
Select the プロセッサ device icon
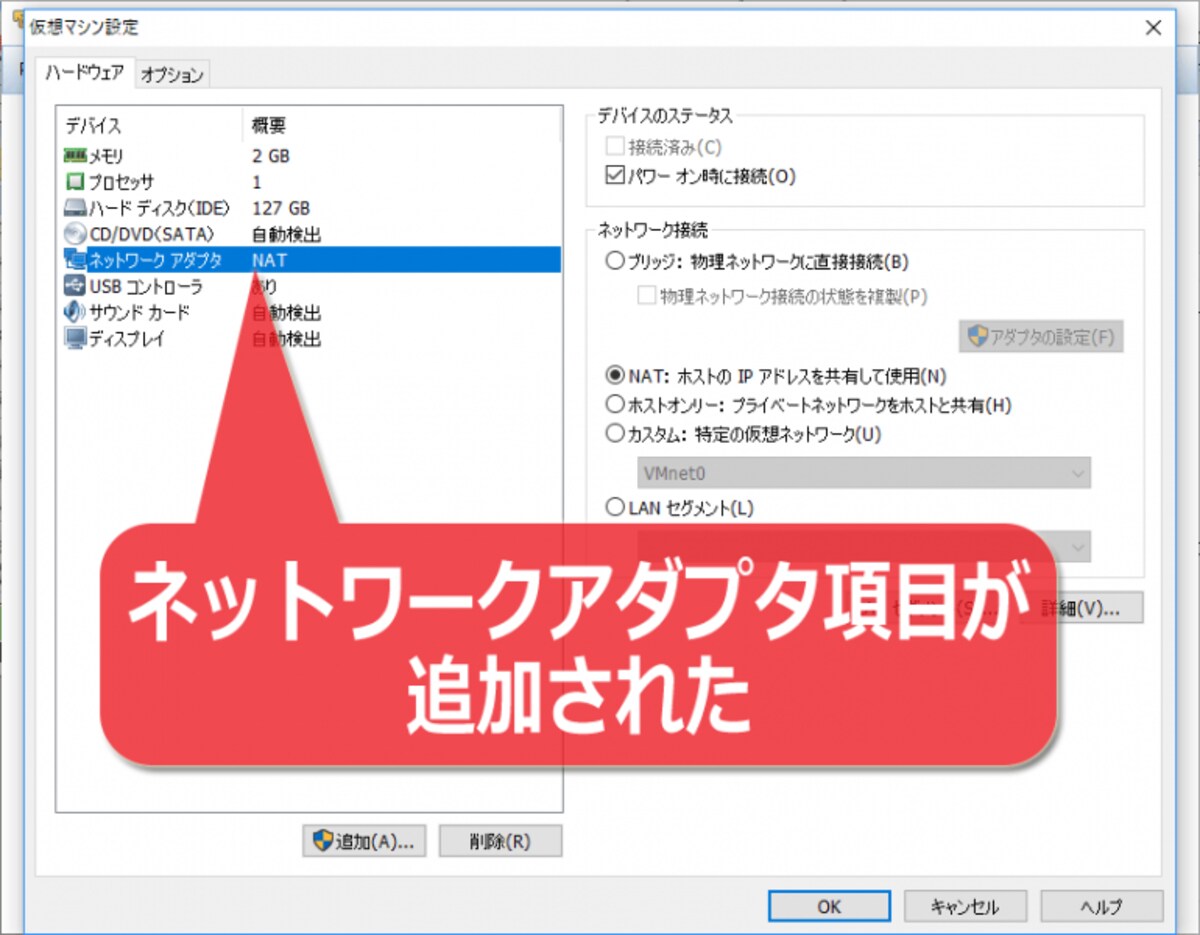[75, 182]
